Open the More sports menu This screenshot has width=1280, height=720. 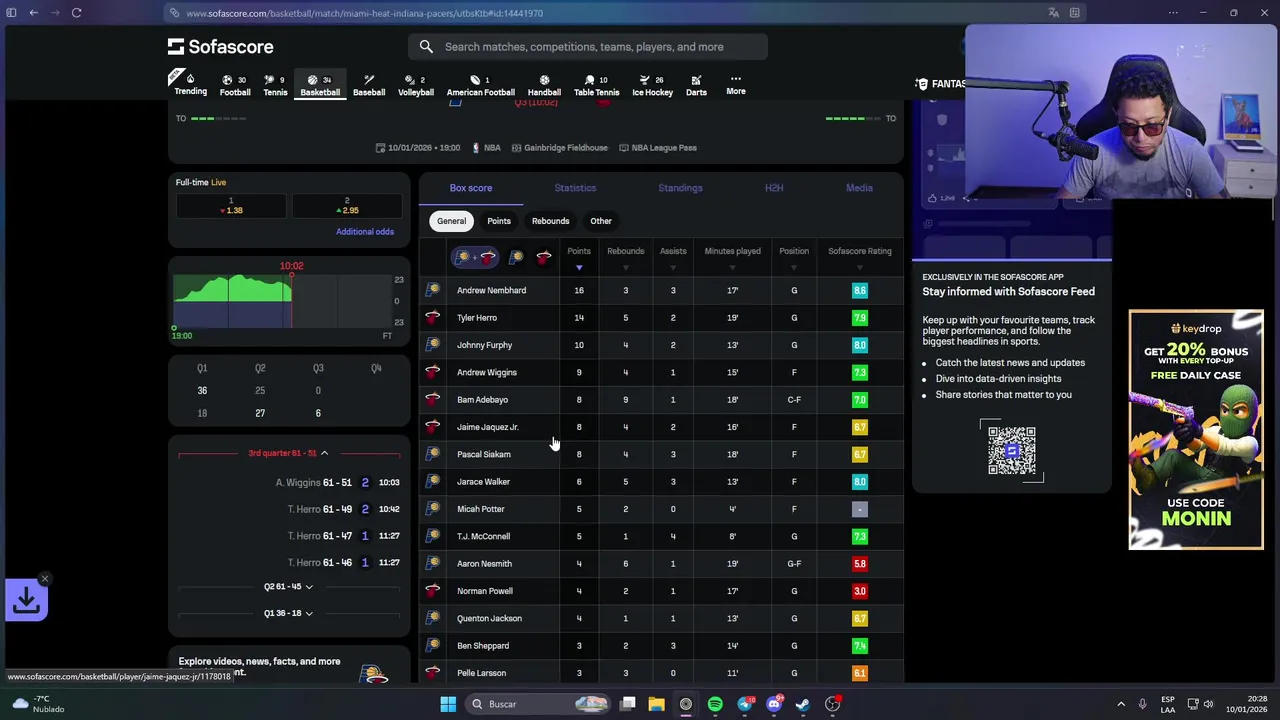coord(736,84)
